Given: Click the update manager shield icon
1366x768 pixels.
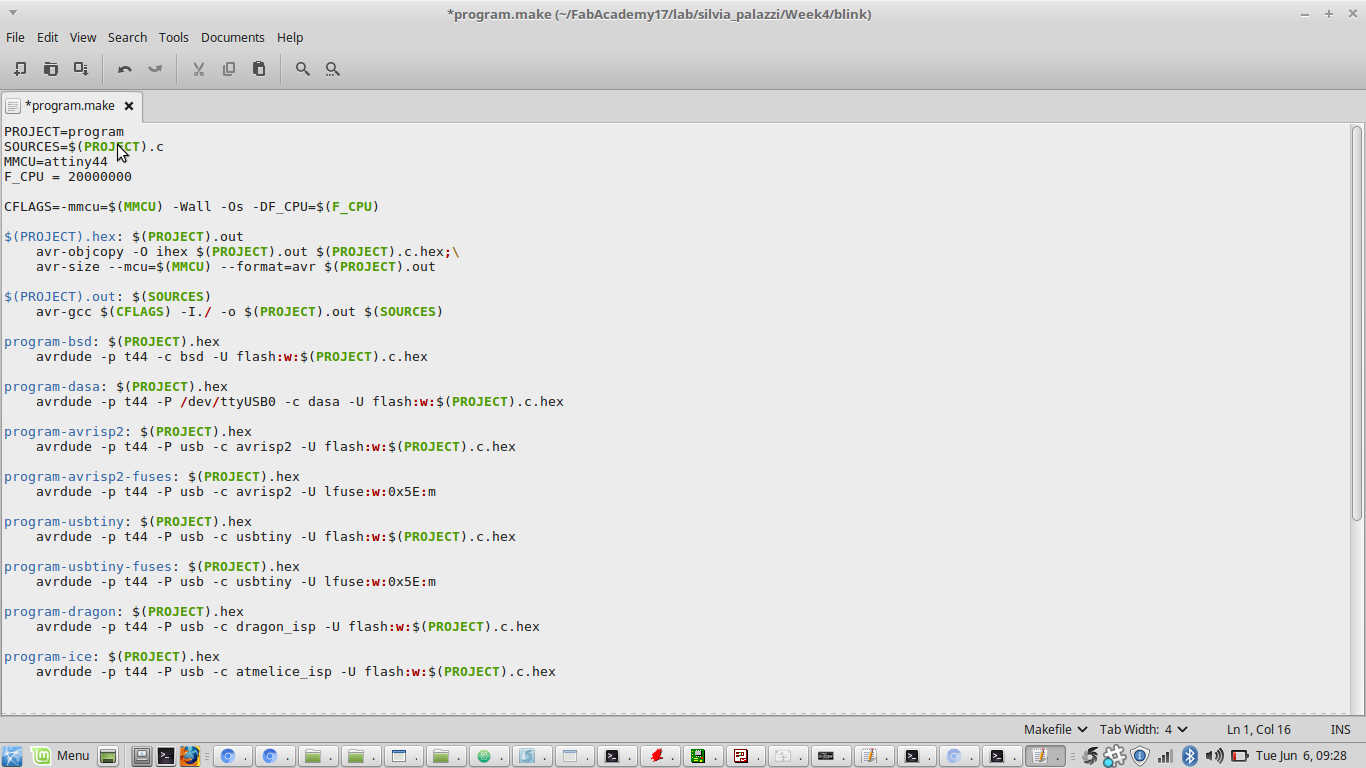Looking at the screenshot, I should point(1139,755).
